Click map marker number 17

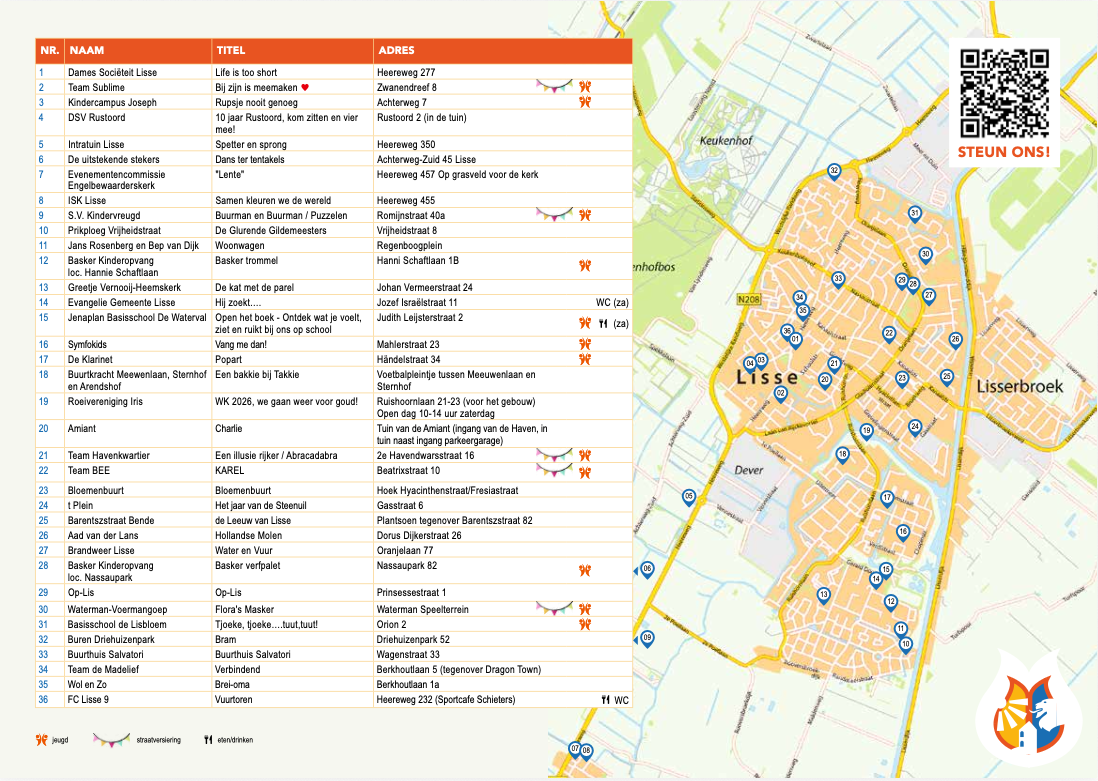point(887,499)
